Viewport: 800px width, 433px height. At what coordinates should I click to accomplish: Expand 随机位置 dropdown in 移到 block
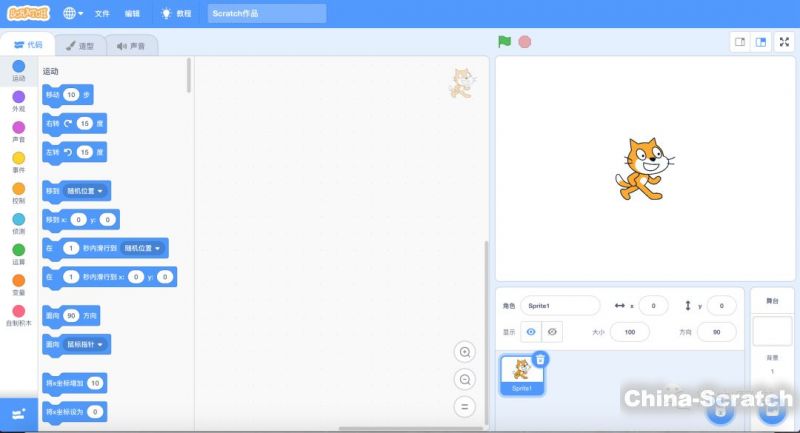(x=87, y=190)
